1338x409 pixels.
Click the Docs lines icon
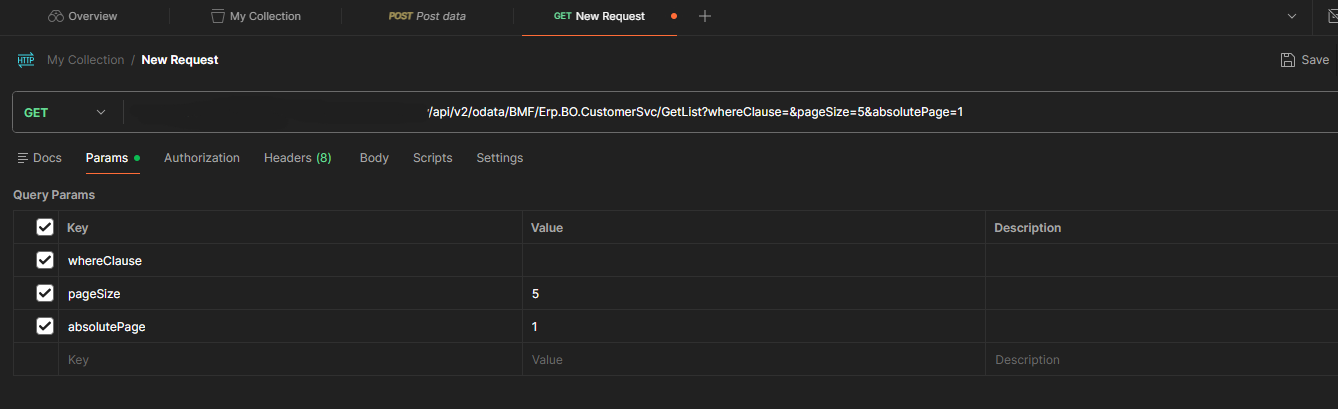click(23, 158)
